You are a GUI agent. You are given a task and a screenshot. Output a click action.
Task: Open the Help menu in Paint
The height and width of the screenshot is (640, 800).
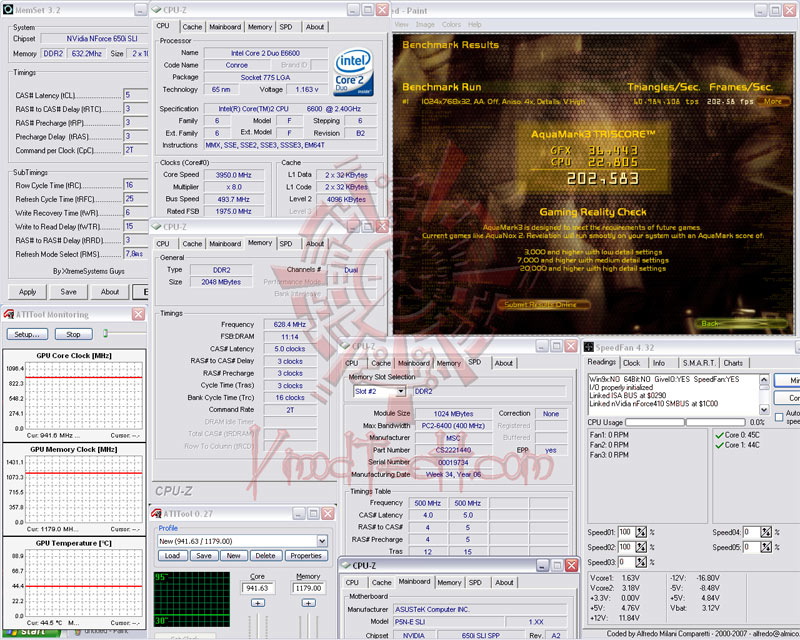474,24
